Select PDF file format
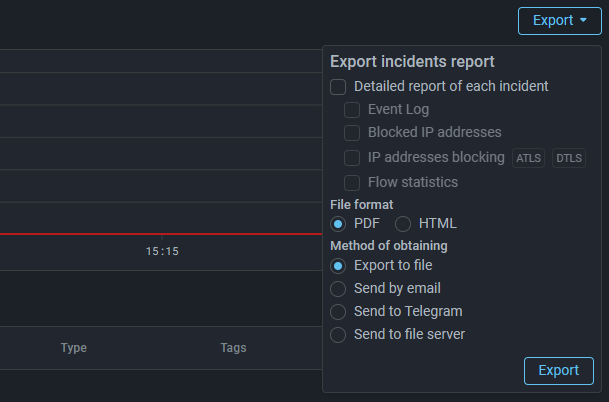 click(x=338, y=224)
